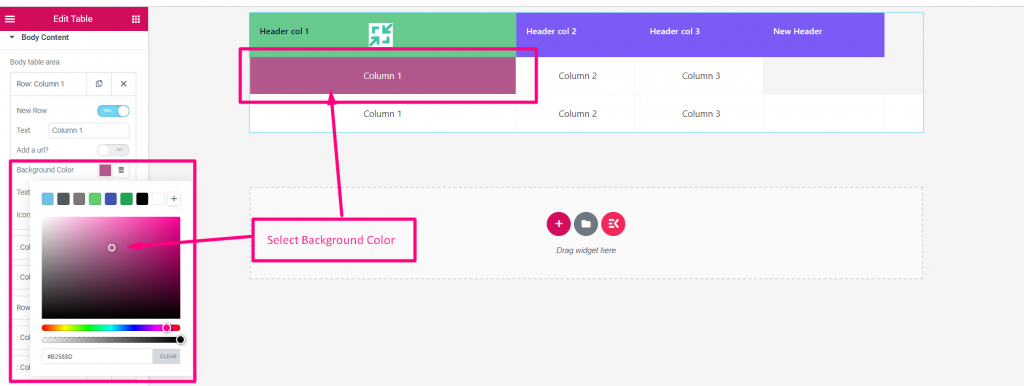
Task: Click the opacity slider bar
Action: pos(111,340)
